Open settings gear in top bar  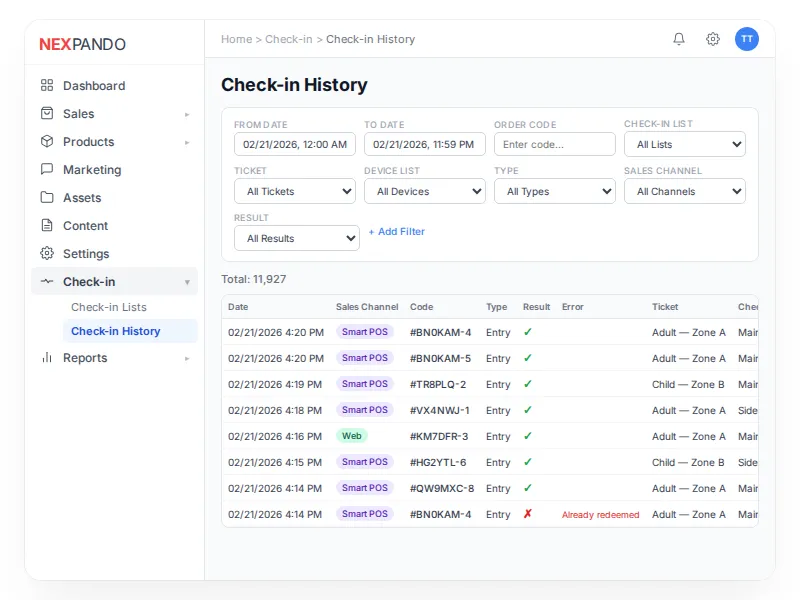(x=713, y=39)
